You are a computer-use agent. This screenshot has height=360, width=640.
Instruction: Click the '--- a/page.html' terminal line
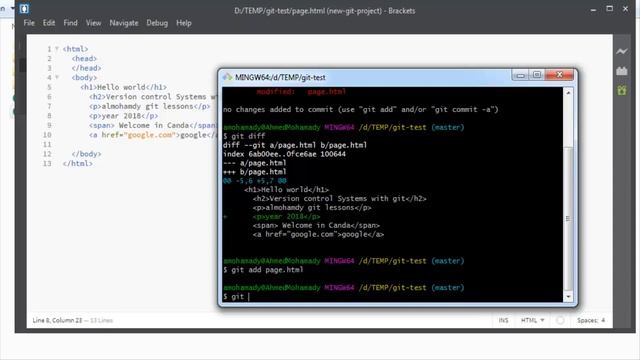pyautogui.click(x=255, y=163)
